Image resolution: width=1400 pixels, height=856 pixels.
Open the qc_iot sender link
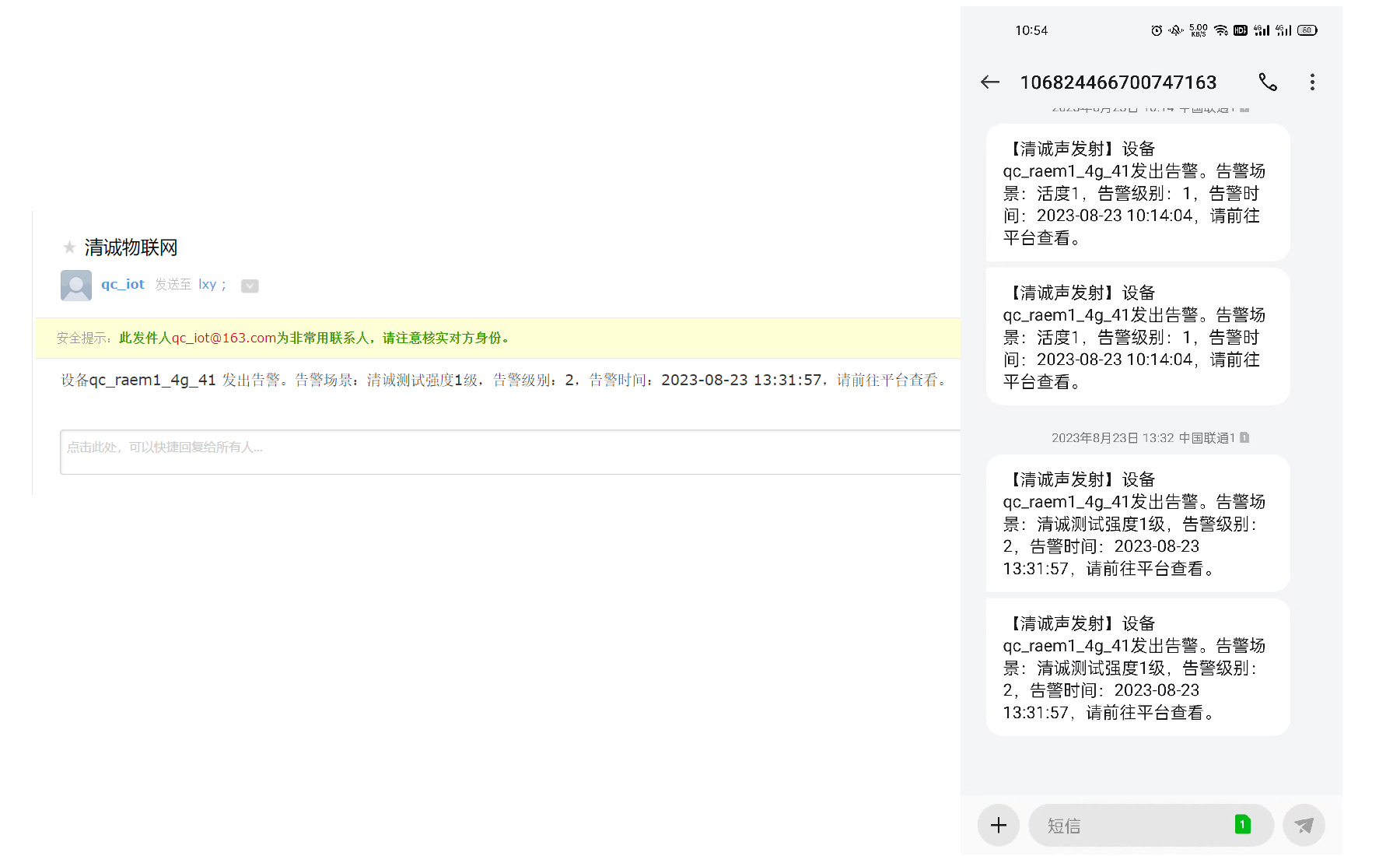(122, 284)
